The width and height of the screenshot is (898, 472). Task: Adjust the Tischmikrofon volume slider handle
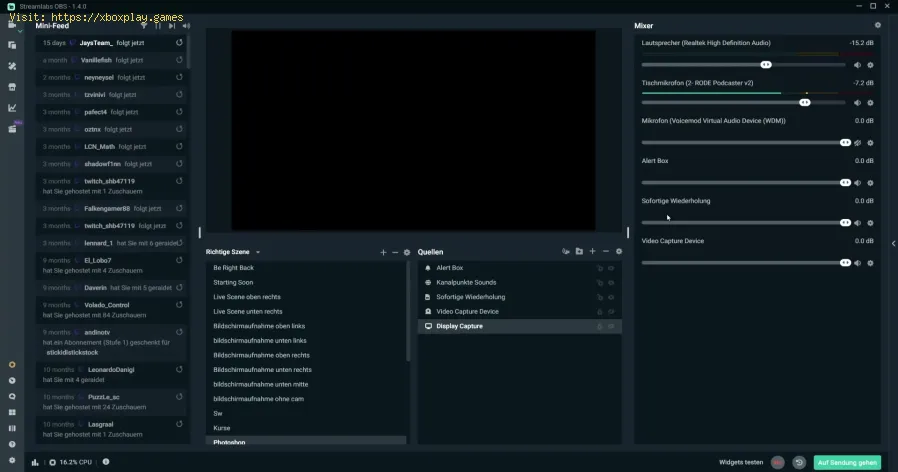pyautogui.click(x=805, y=103)
